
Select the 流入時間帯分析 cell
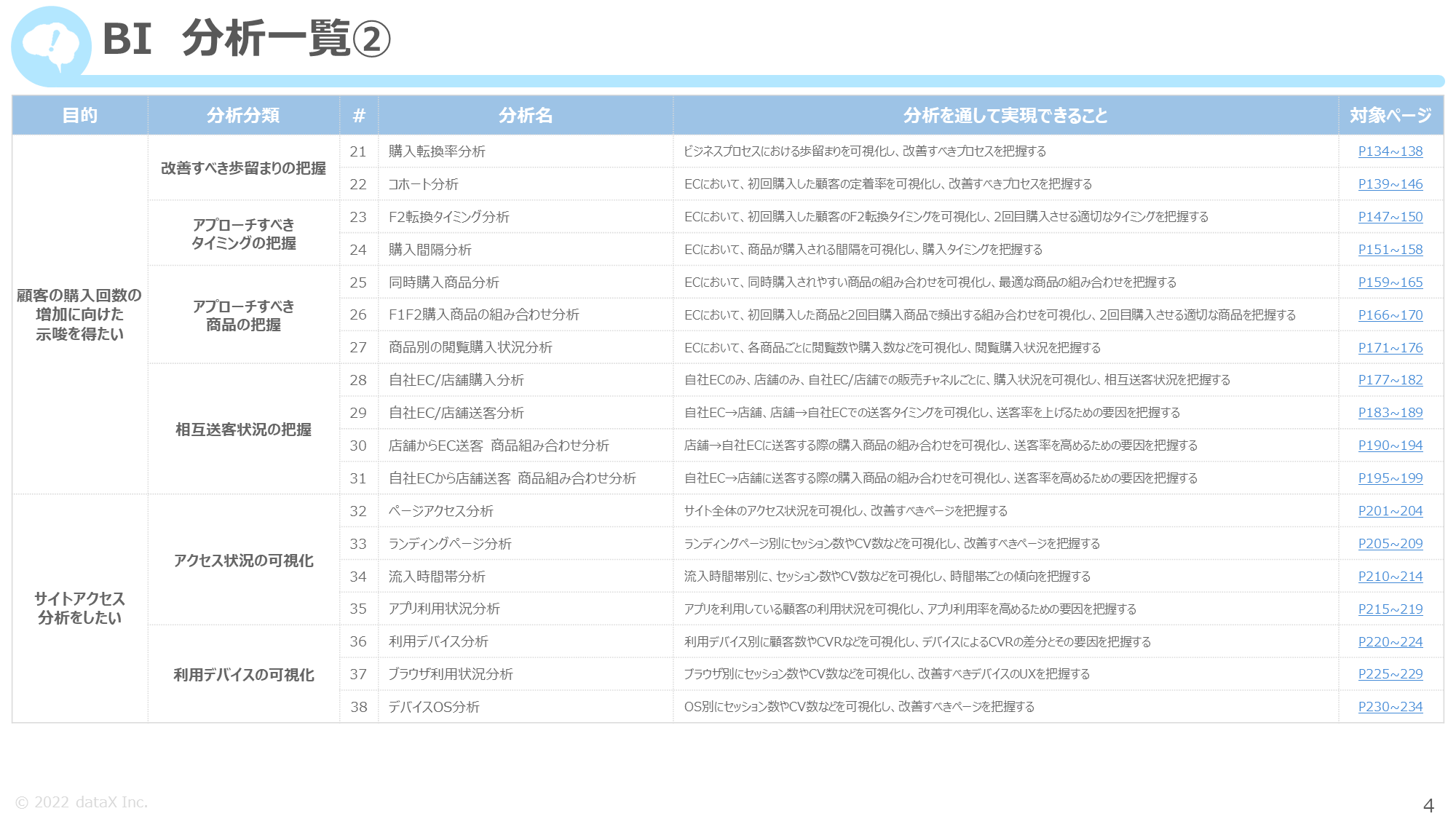coord(526,577)
